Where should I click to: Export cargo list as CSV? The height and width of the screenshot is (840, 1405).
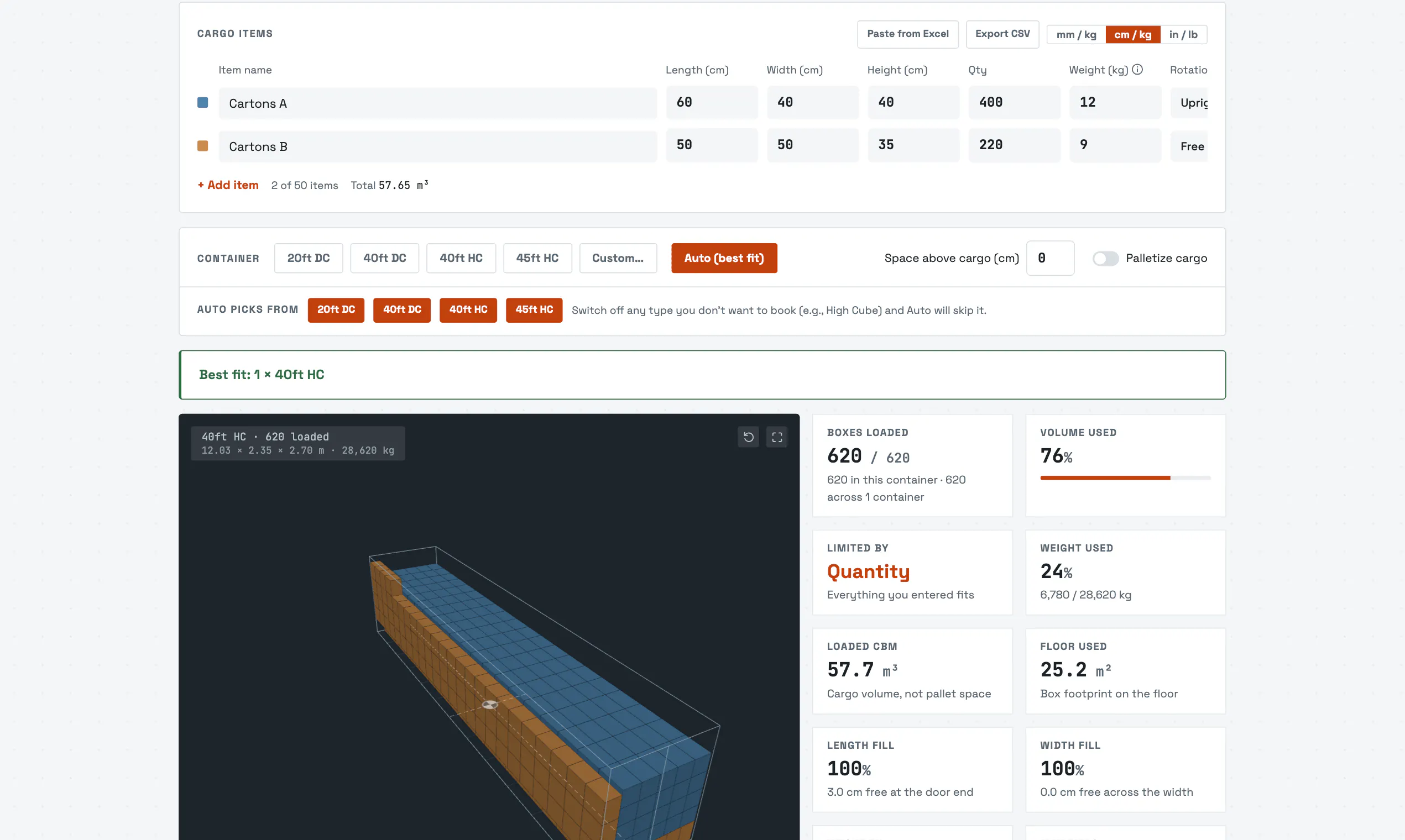(x=1002, y=34)
